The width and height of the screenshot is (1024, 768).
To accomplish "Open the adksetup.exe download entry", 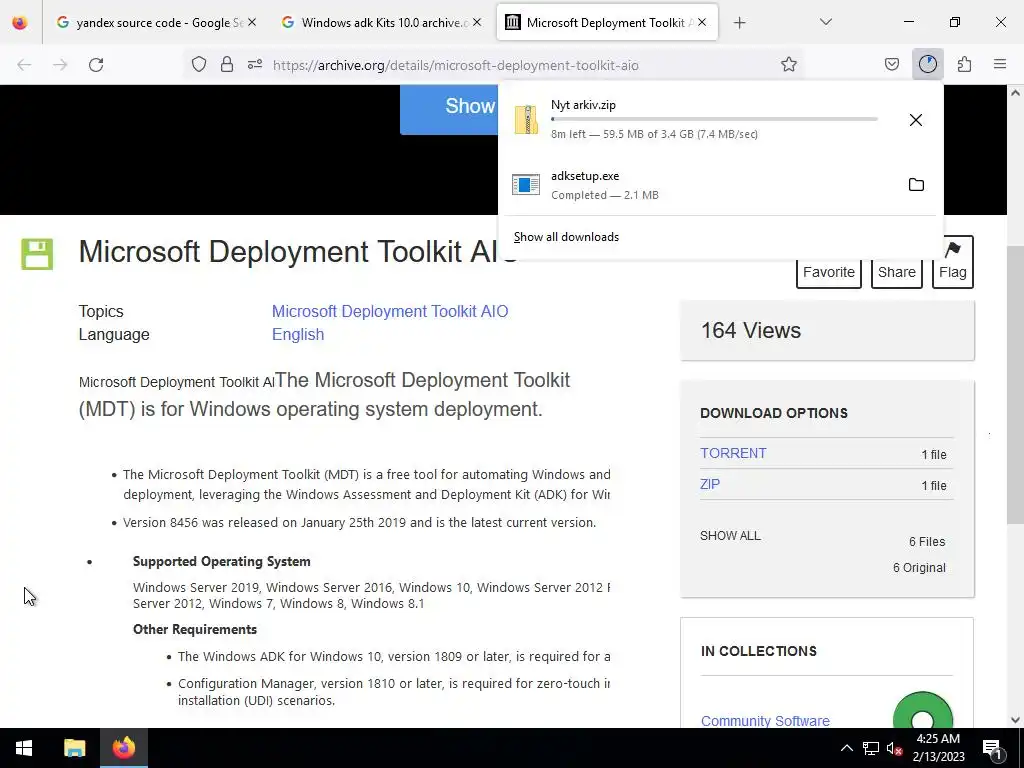I will click(699, 185).
